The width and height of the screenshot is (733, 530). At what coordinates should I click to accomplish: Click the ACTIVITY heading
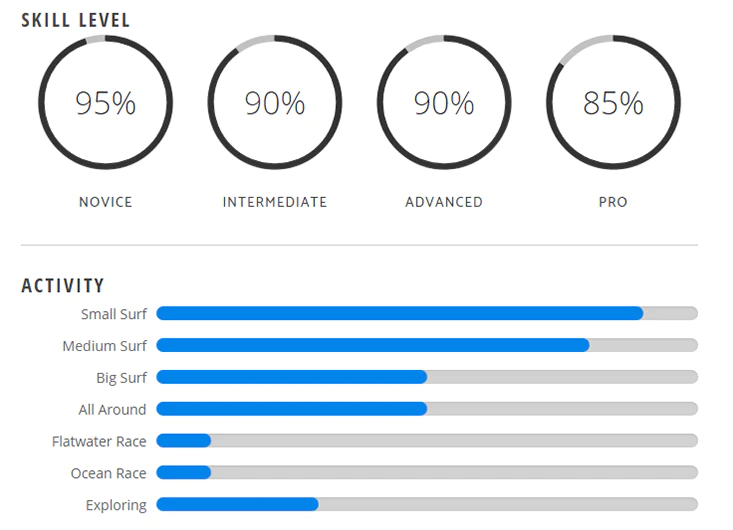[63, 285]
